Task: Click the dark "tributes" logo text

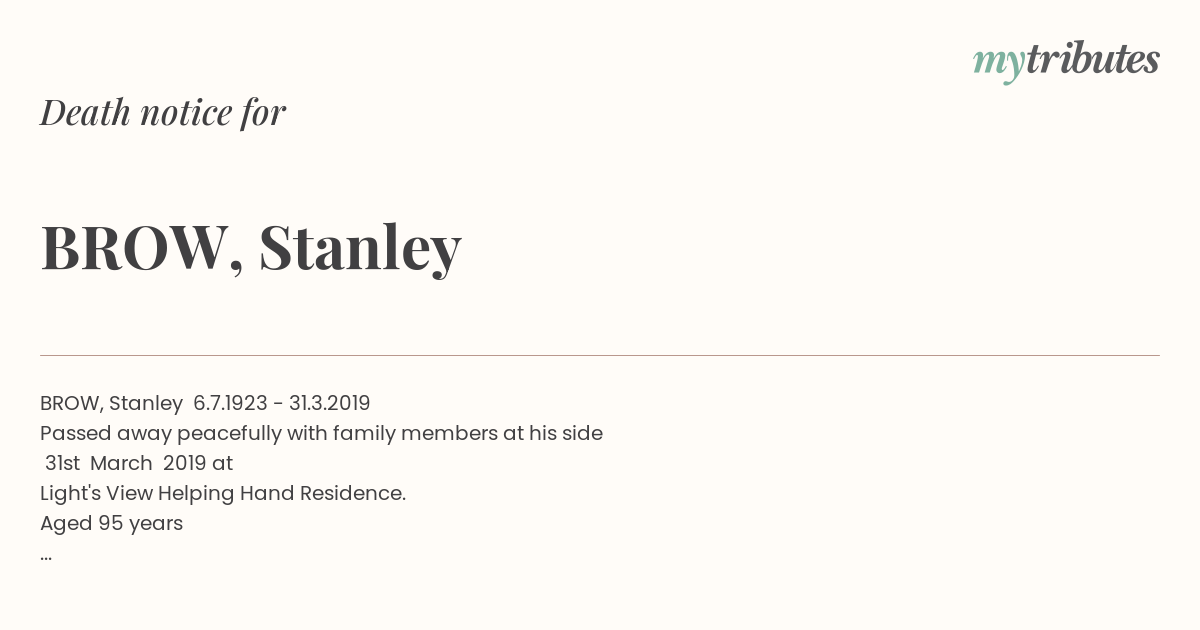Action: pyautogui.click(x=1093, y=59)
